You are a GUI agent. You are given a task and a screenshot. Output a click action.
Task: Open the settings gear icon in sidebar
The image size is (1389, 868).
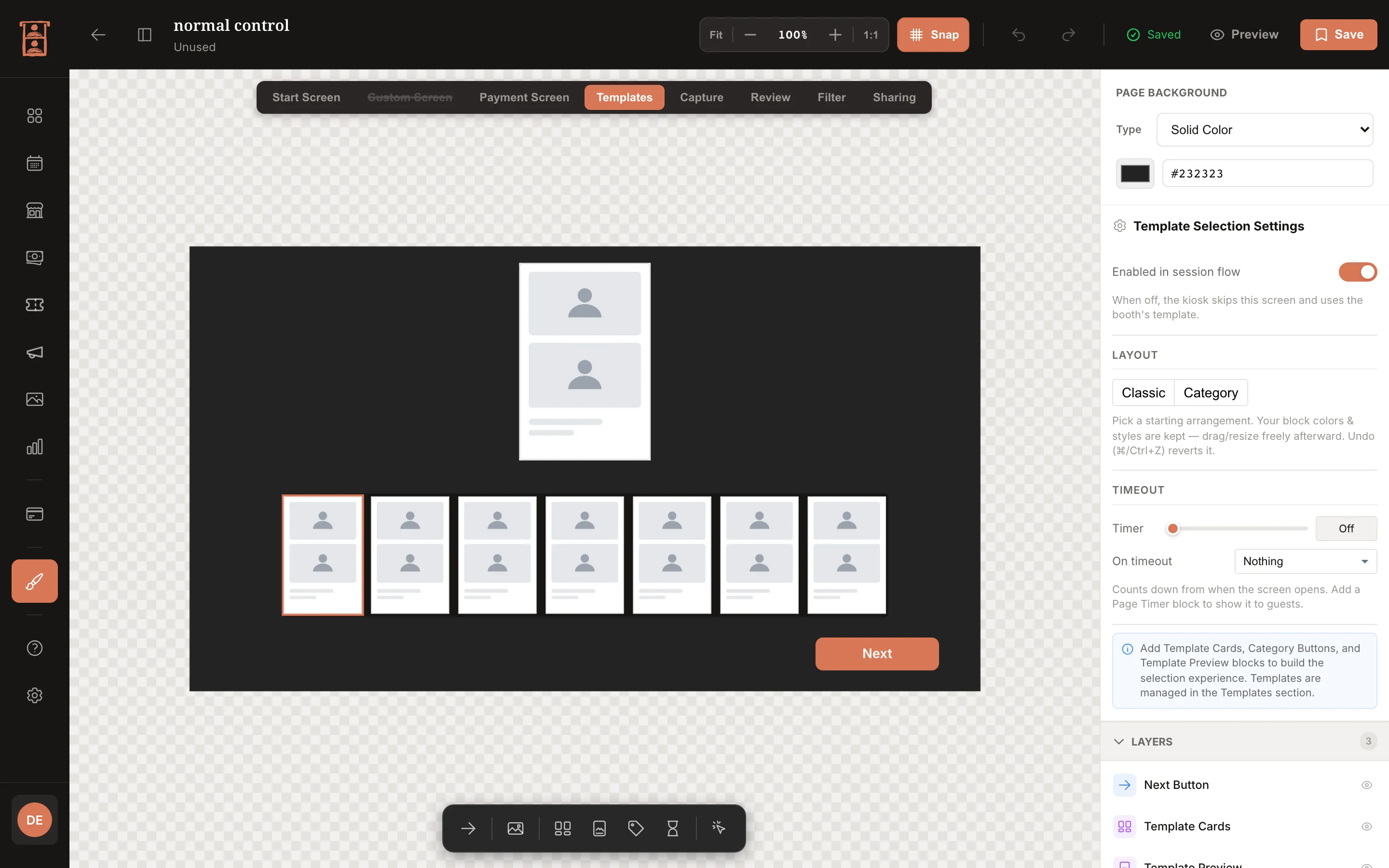(x=34, y=695)
